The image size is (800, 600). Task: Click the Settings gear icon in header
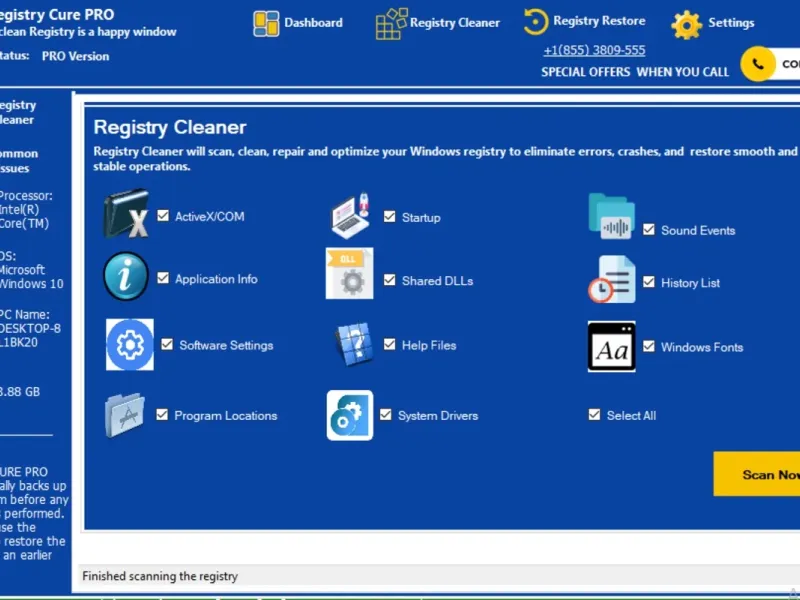(687, 24)
